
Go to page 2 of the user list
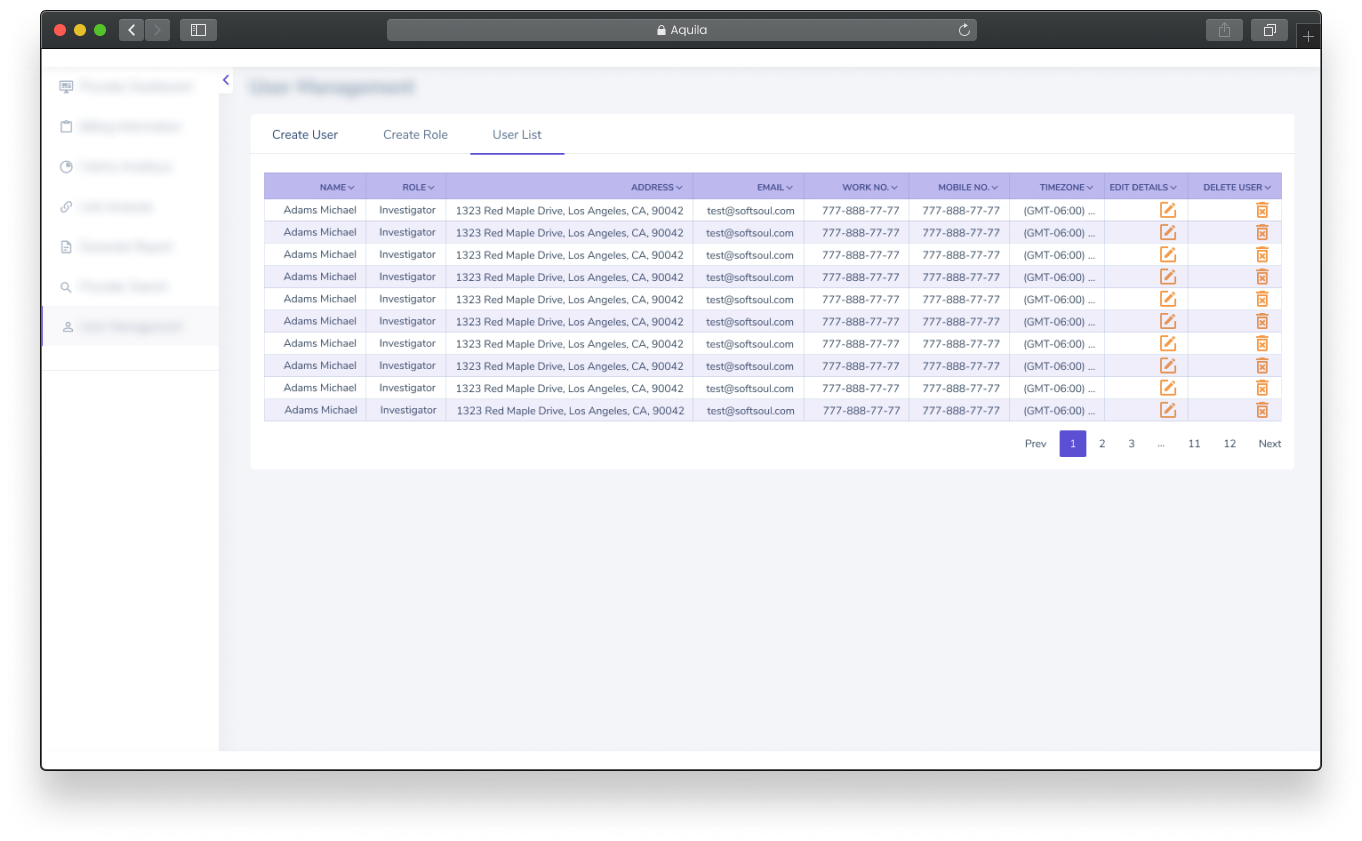1102,443
